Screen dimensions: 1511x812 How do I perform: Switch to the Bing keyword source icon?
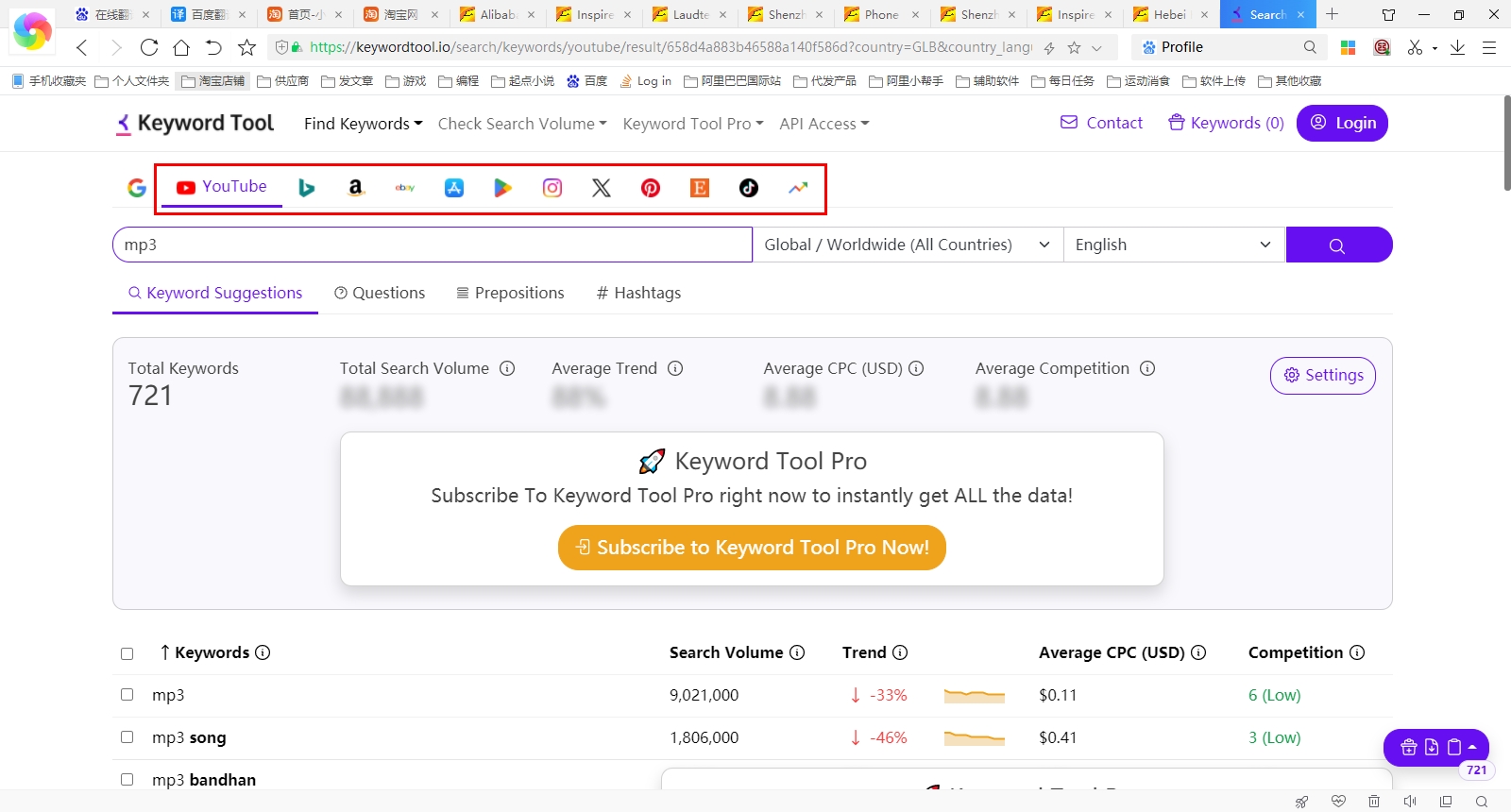pos(306,188)
